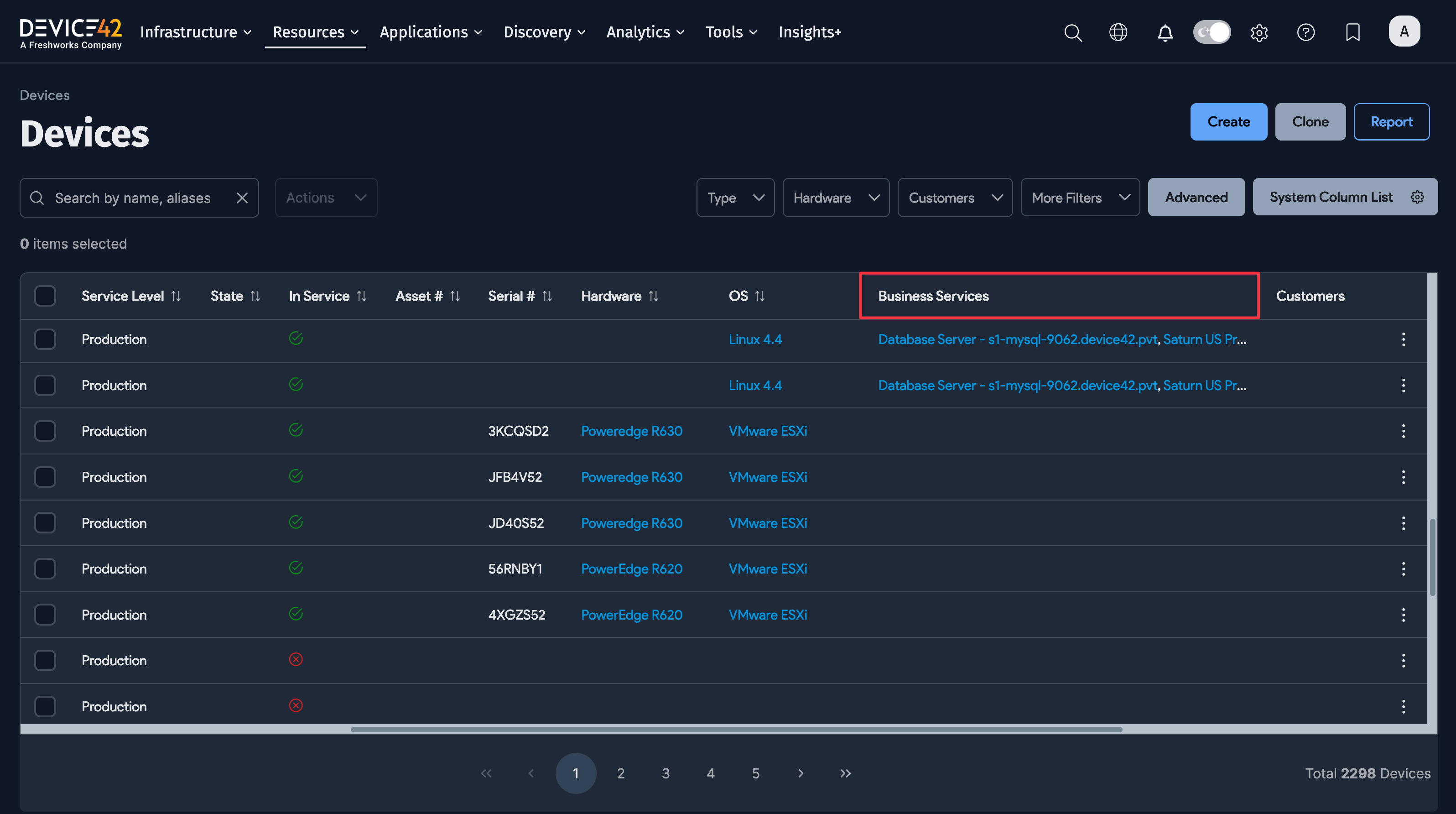Open the notifications bell

click(1165, 32)
